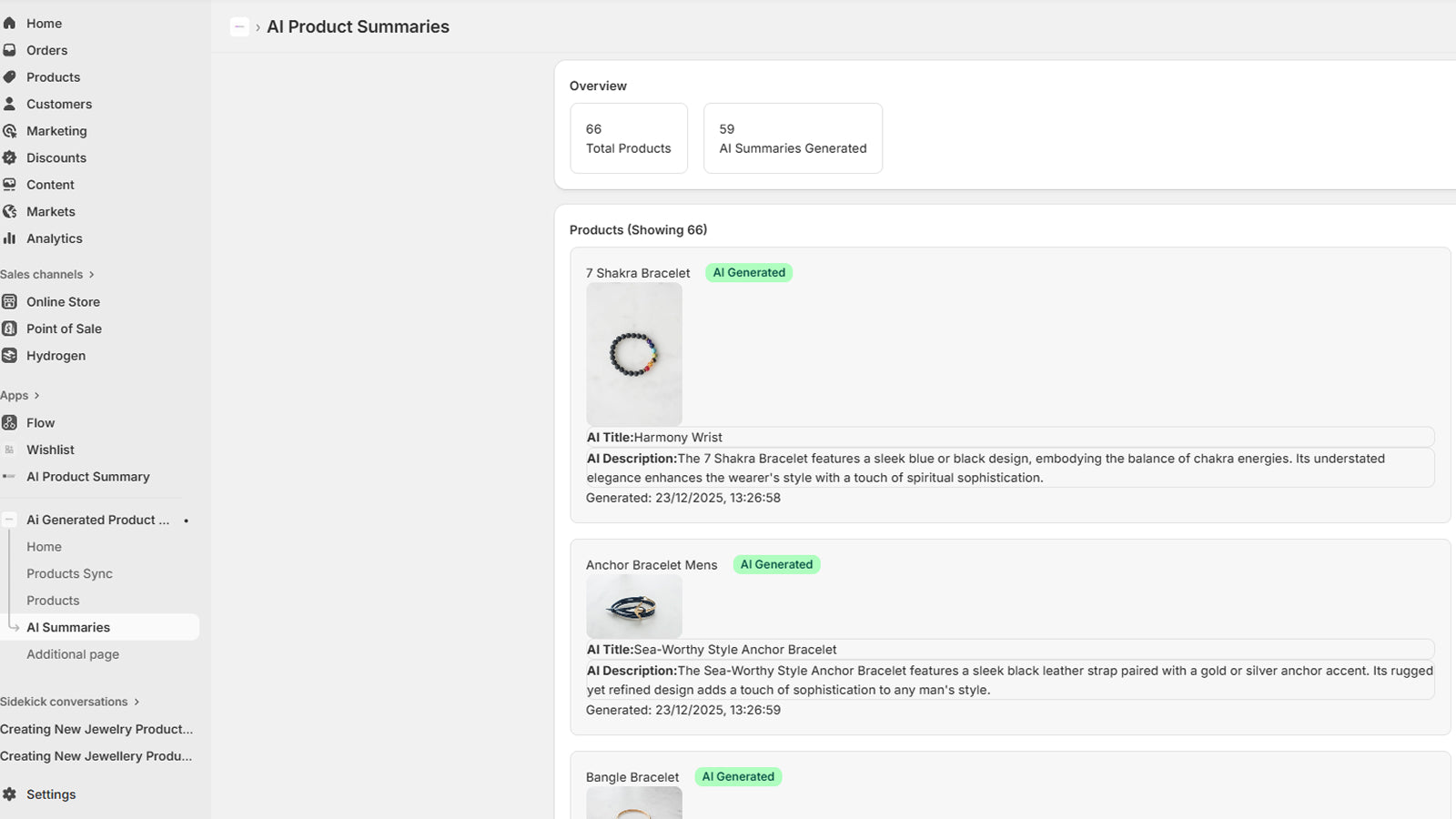
Task: Collapse the Ai Generated Product app menu
Action: [x=8, y=520]
